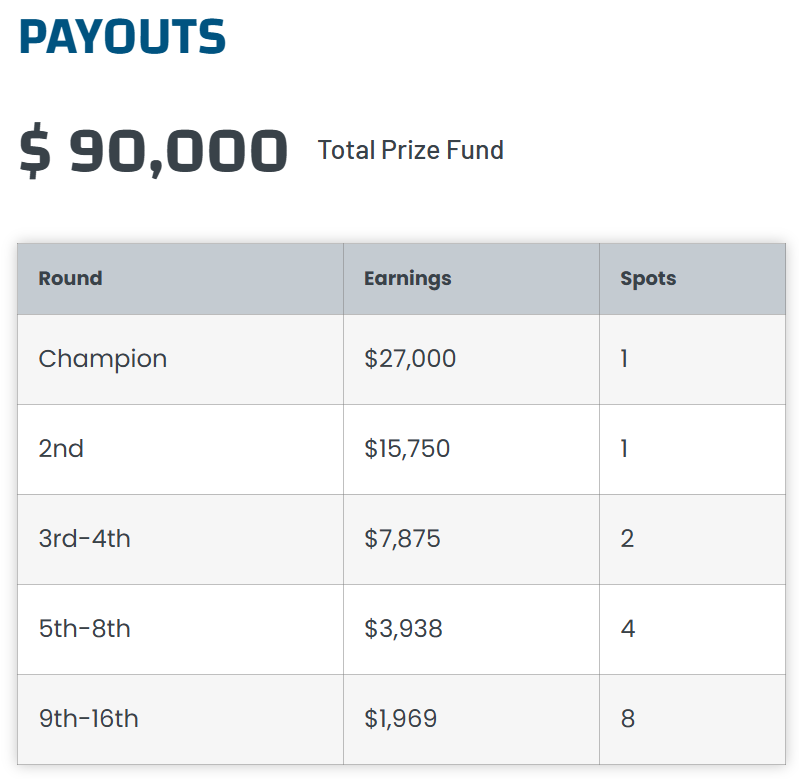Click the Total Prize Fund label

point(410,150)
